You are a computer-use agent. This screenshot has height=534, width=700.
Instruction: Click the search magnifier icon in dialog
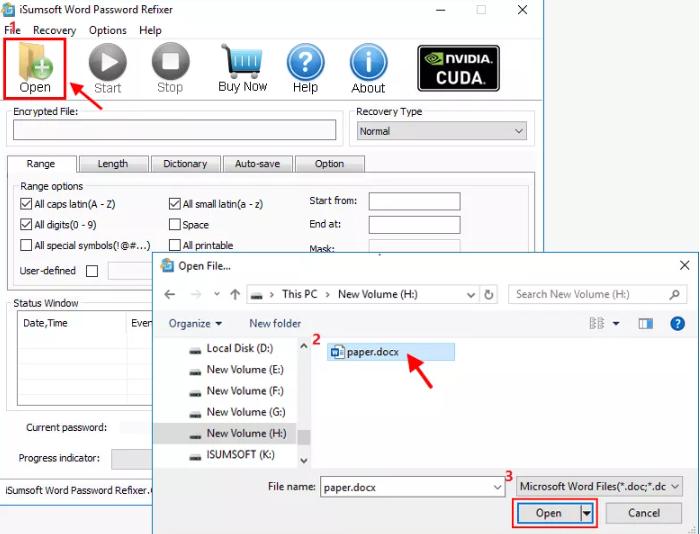(675, 294)
